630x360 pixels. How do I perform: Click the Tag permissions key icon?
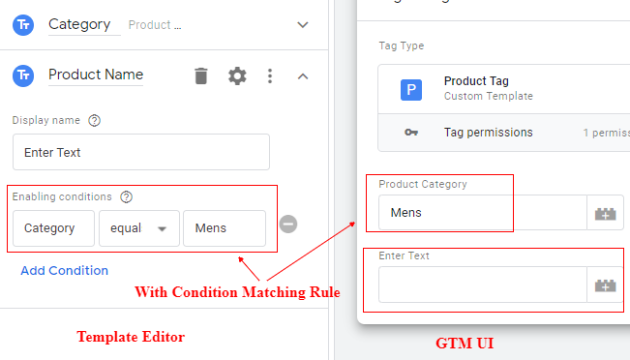click(411, 132)
